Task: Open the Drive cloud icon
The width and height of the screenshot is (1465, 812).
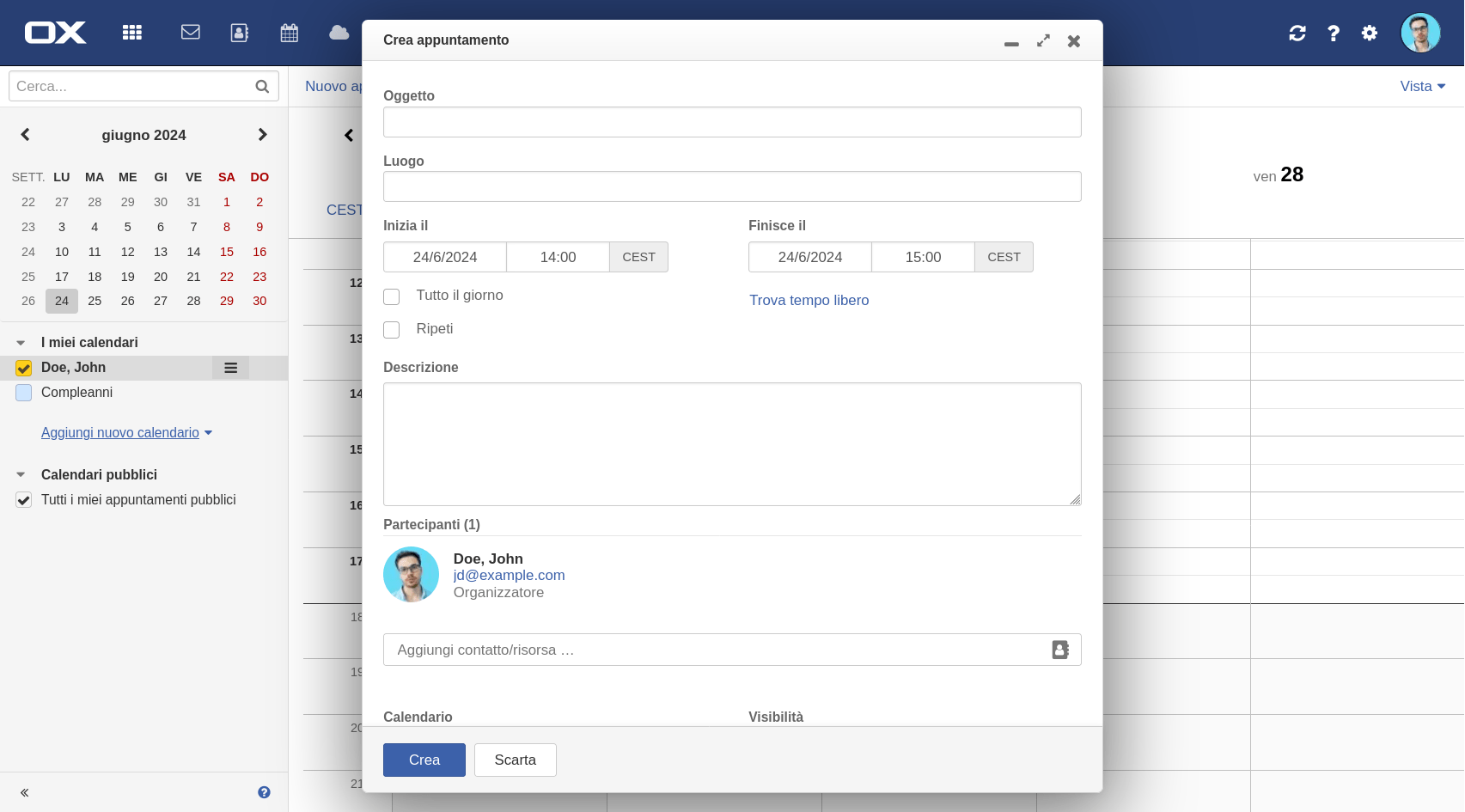Action: (339, 33)
